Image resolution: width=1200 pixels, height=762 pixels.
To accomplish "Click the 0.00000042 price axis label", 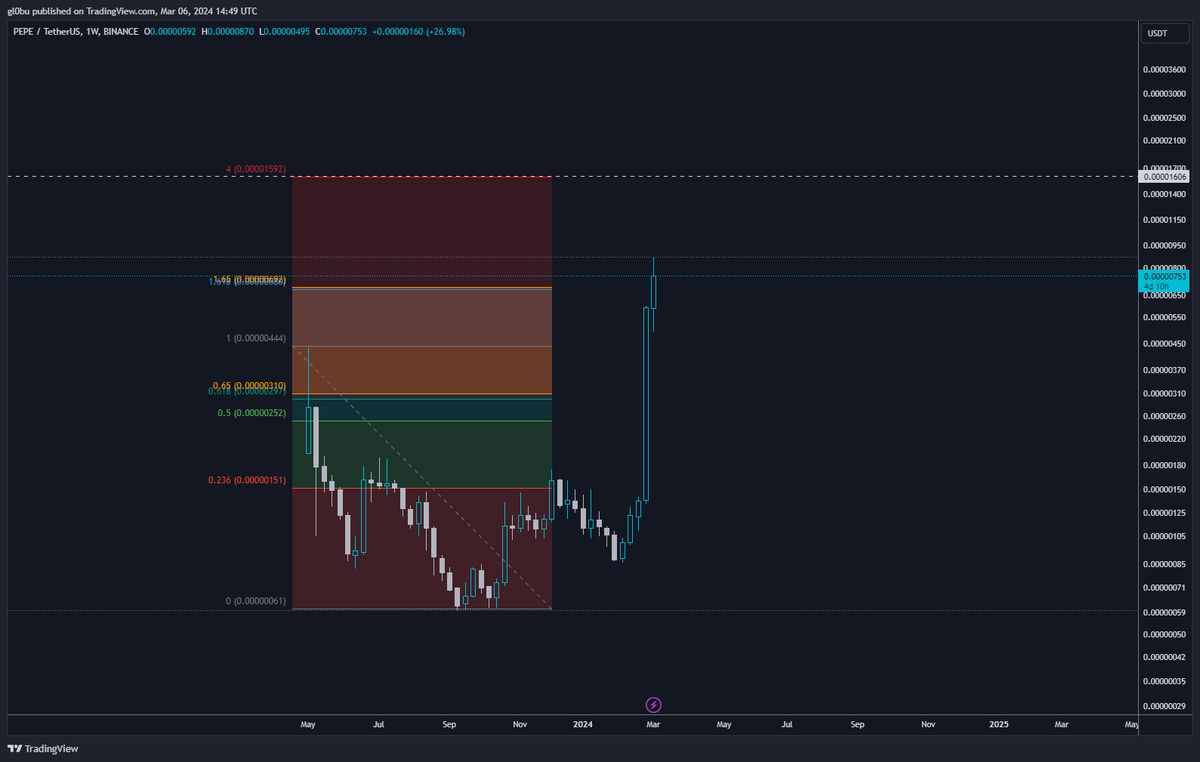I will pyautogui.click(x=1165, y=658).
